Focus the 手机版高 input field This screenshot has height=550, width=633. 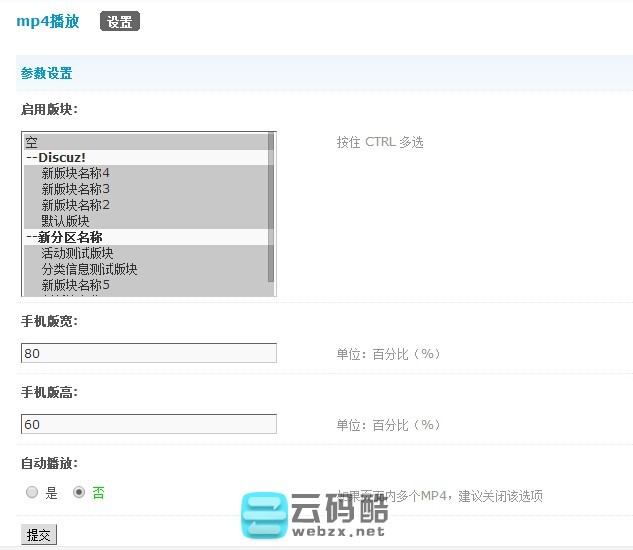(x=148, y=424)
